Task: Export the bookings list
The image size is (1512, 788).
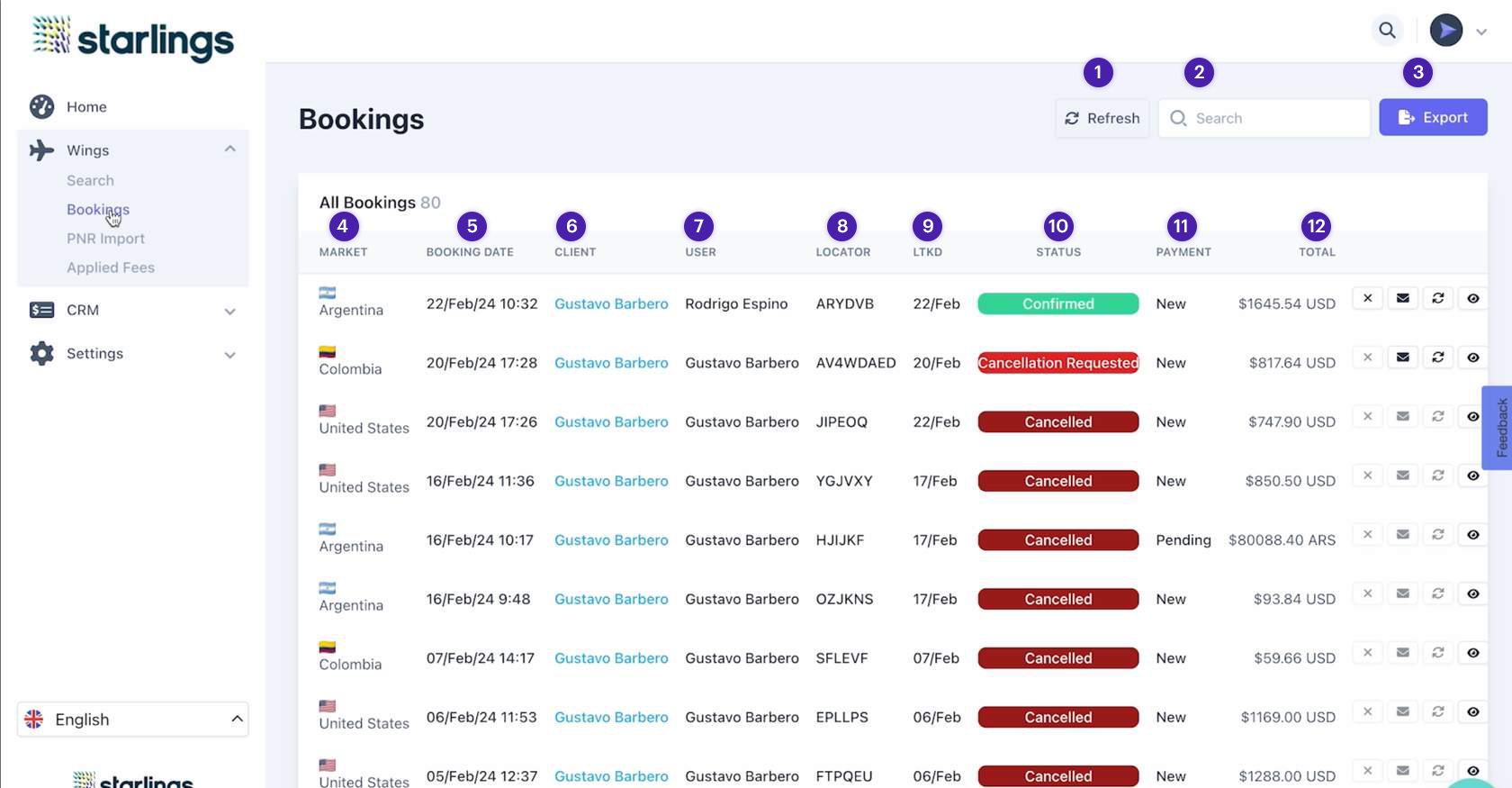Action: pos(1432,118)
